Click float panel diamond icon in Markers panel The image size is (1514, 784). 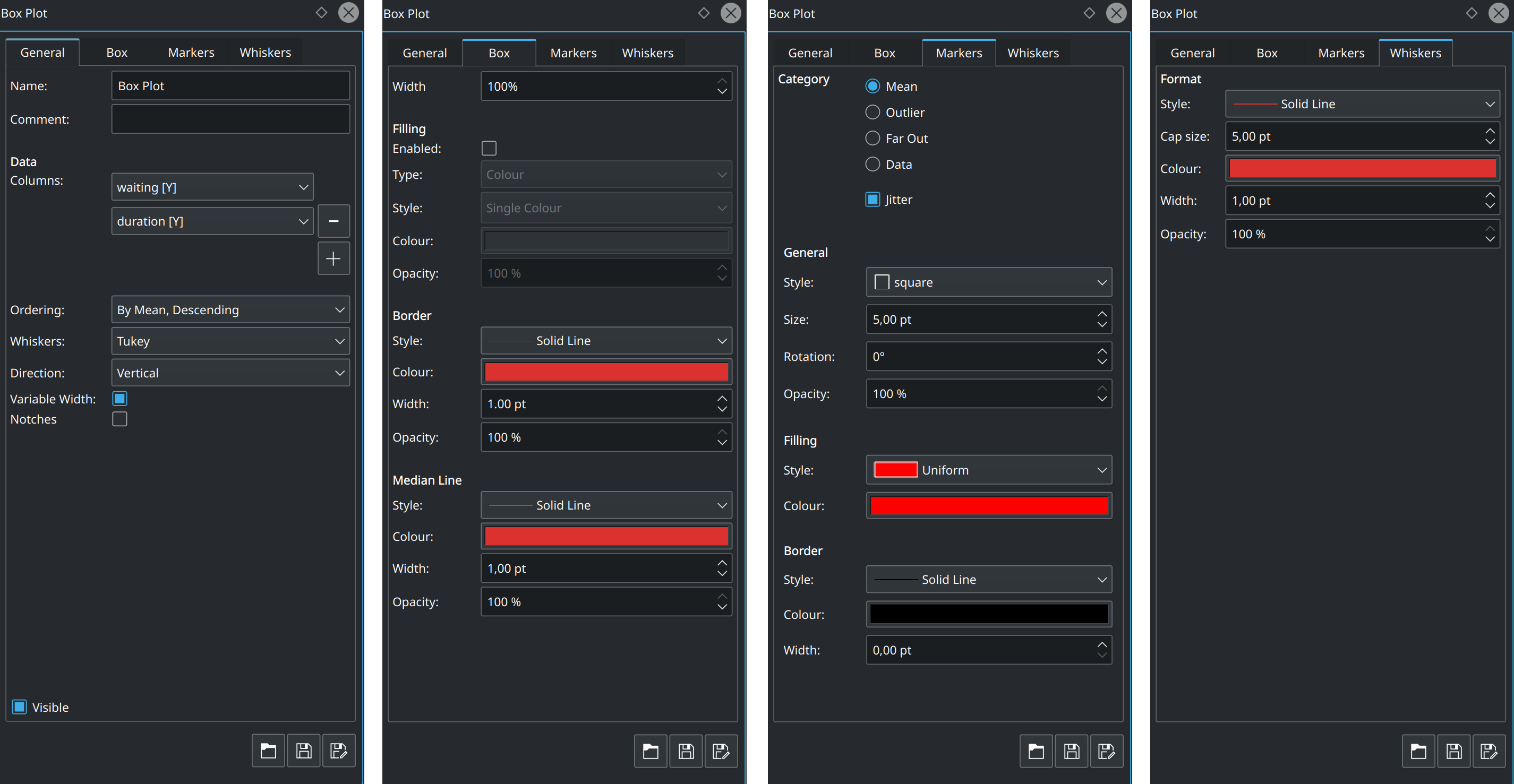coord(1089,13)
